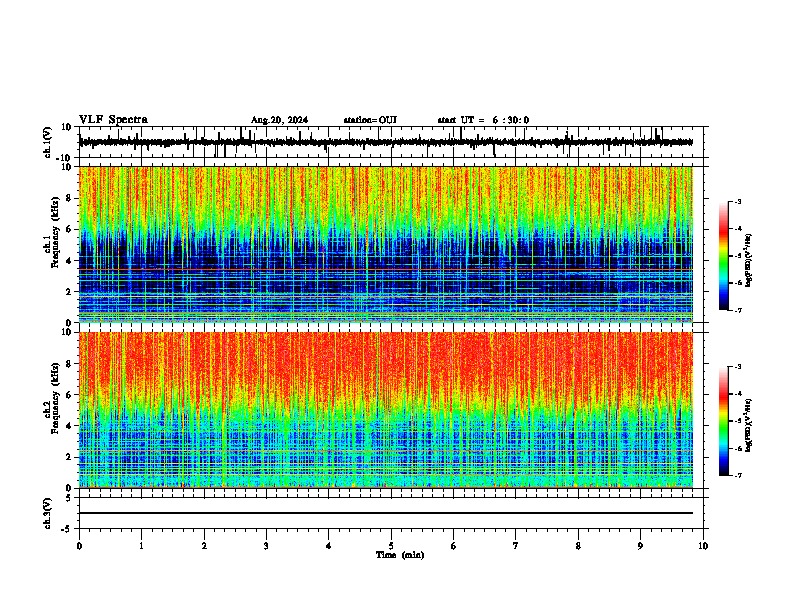Select the "start UT = 6 :30: 0" text
The image size is (792, 612).
point(483,120)
